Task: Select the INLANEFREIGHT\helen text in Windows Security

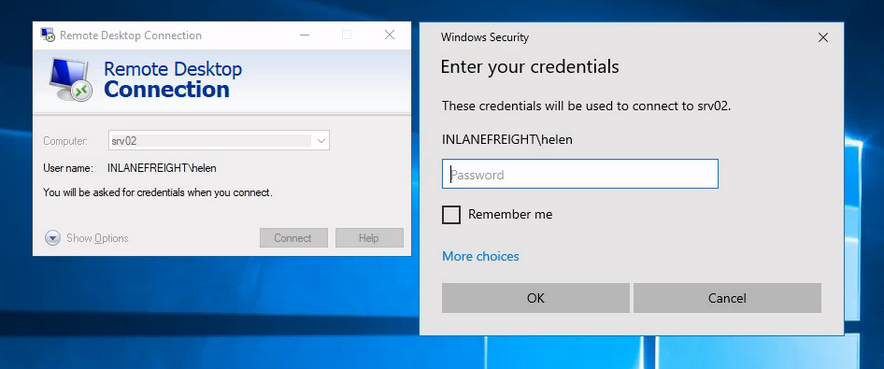Action: click(507, 140)
